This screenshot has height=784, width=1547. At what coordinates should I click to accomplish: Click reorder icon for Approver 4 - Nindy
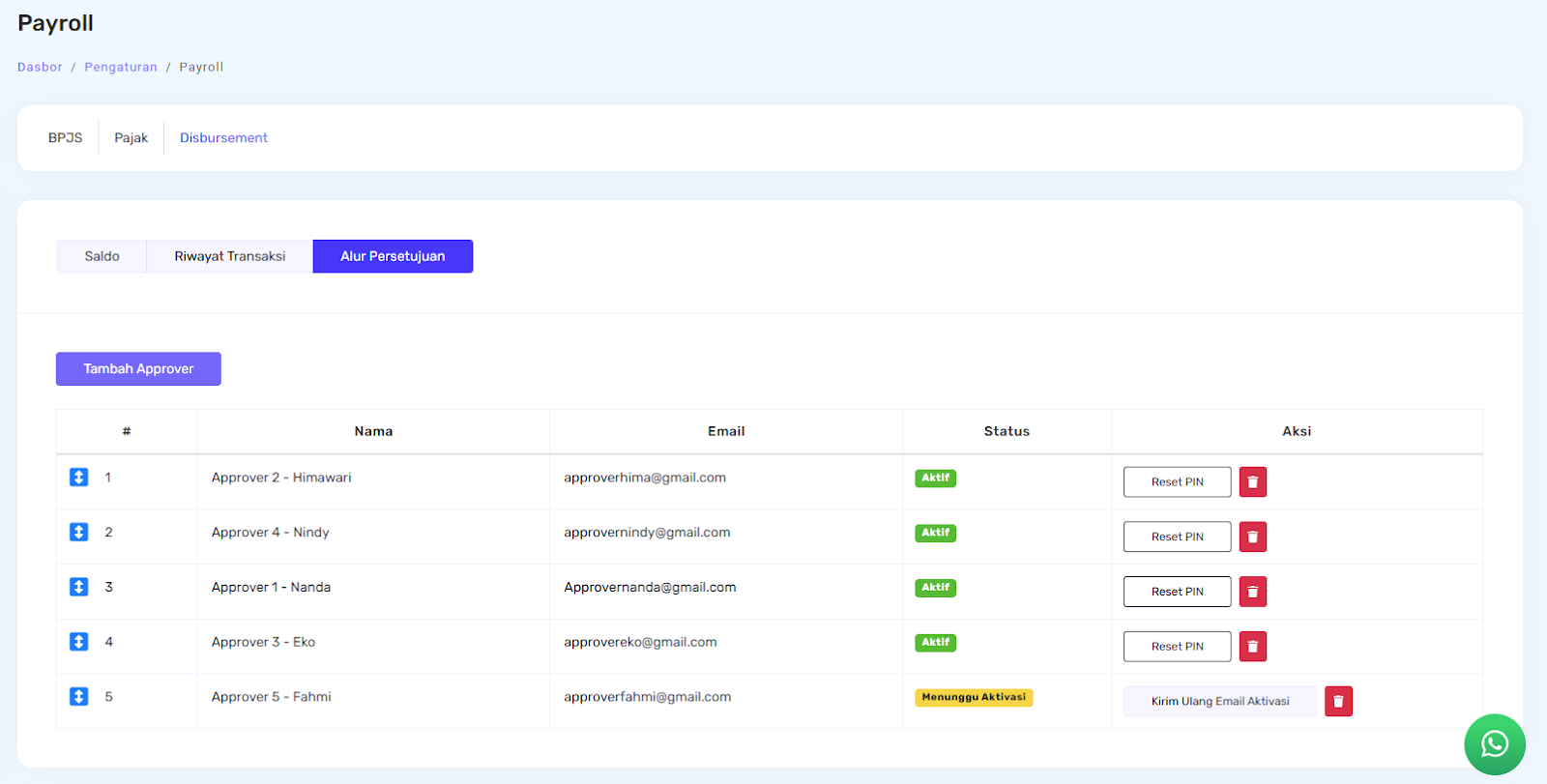pyautogui.click(x=79, y=533)
